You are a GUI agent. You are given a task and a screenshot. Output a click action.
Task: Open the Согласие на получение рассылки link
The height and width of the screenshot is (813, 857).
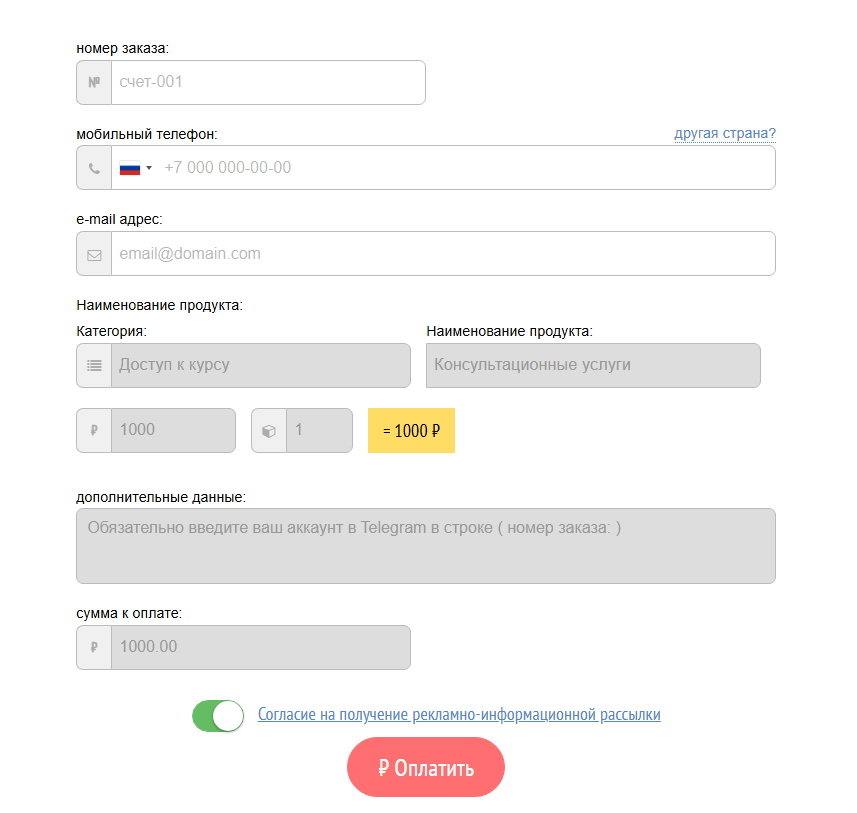tap(459, 715)
